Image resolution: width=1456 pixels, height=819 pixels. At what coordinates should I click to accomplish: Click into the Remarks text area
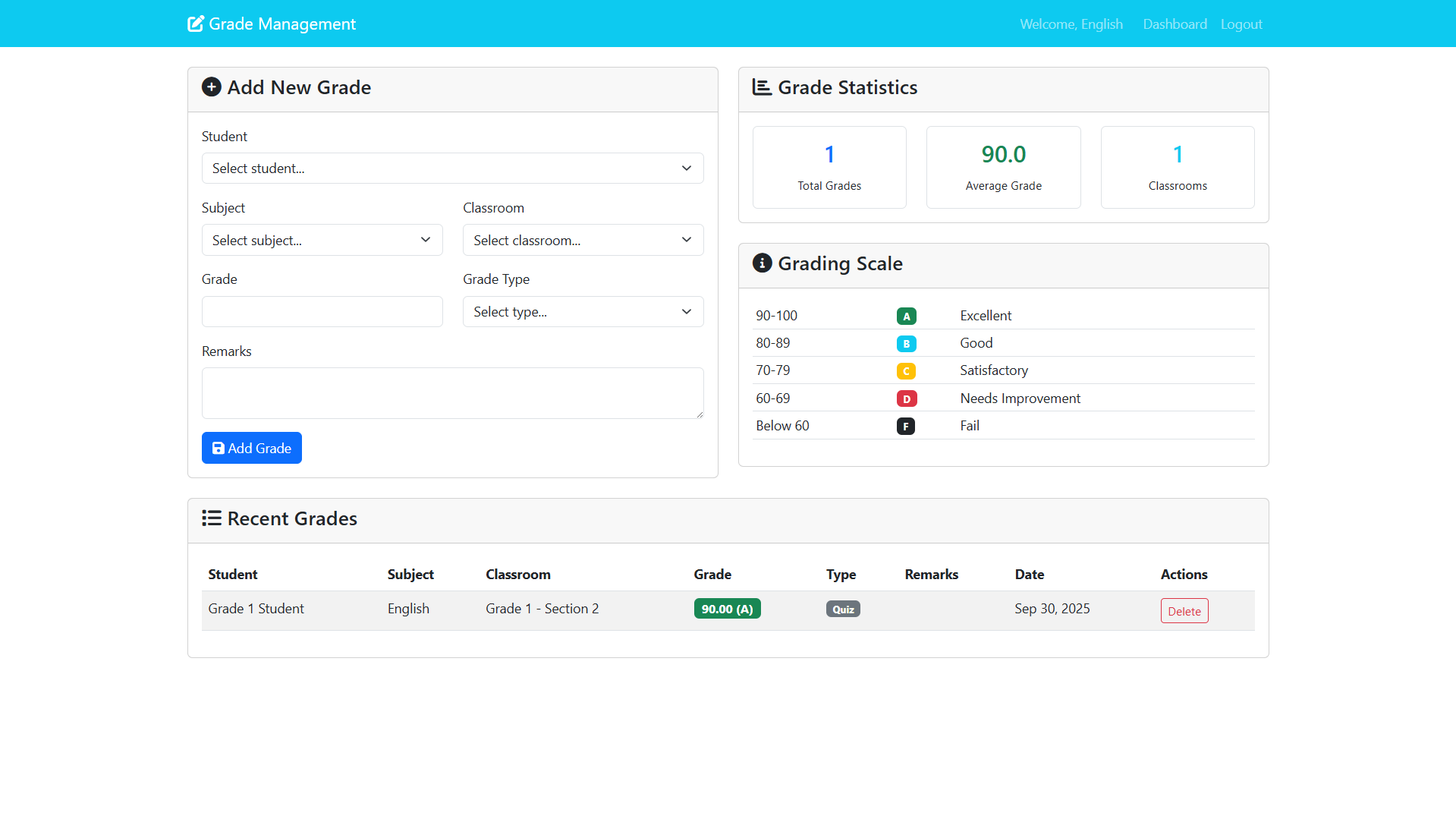click(x=452, y=393)
